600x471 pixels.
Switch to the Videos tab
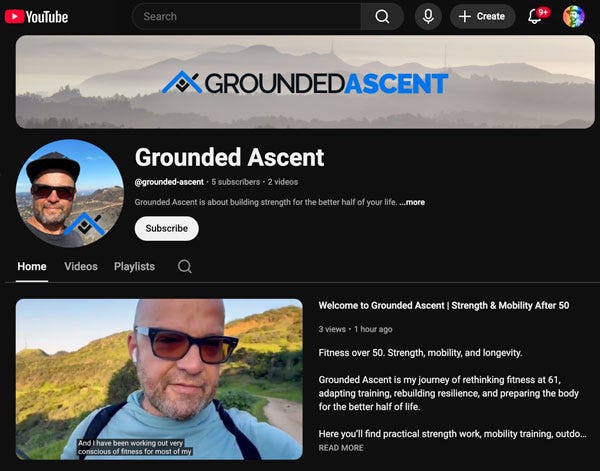(81, 266)
